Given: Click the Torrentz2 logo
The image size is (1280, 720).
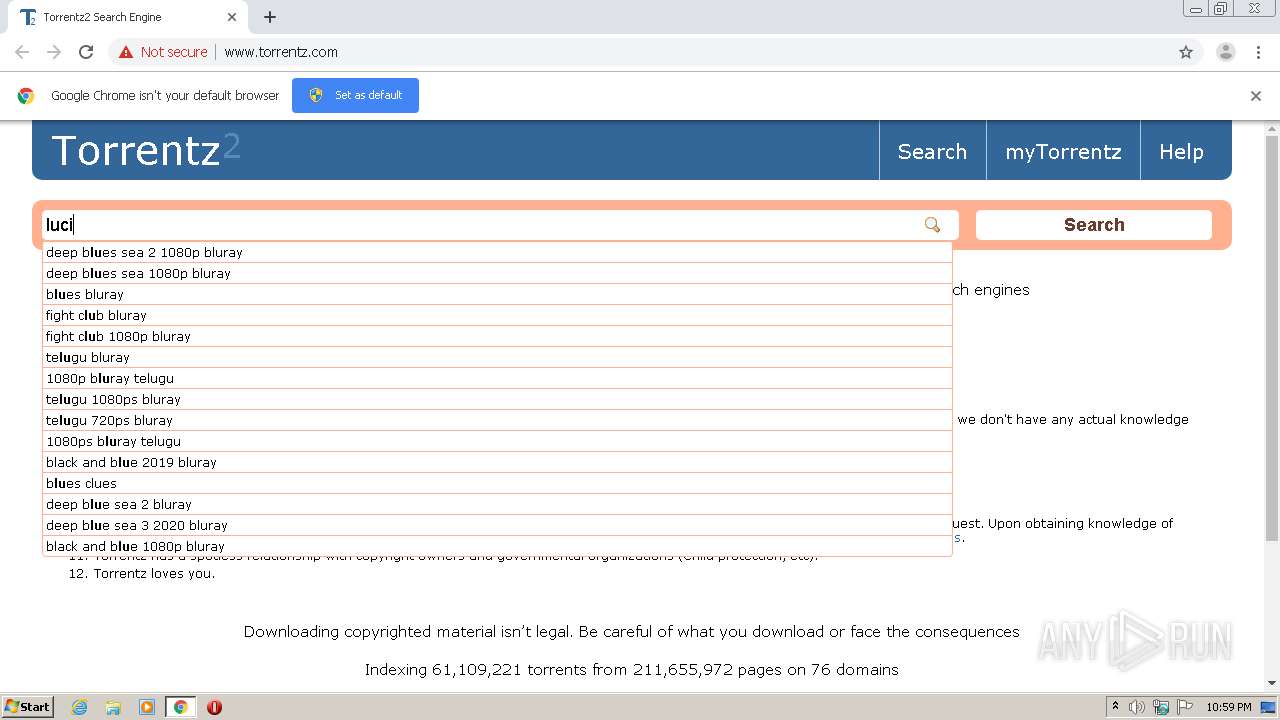Looking at the screenshot, I should pyautogui.click(x=146, y=150).
